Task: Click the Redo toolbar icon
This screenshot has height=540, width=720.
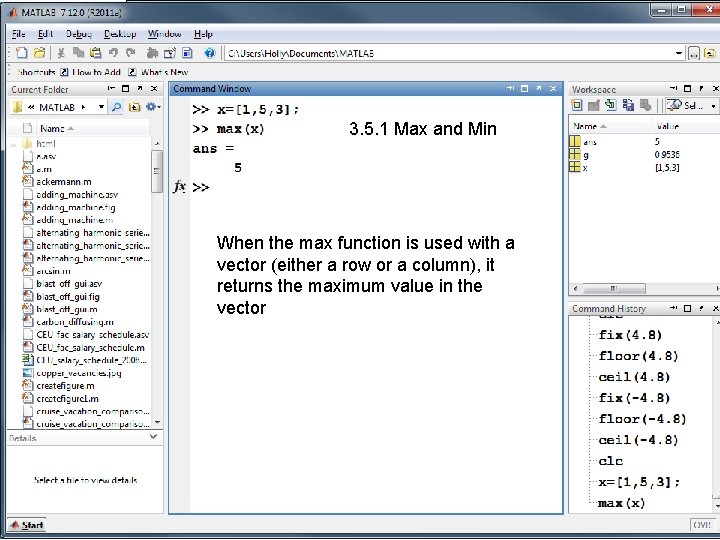Action: 131,53
